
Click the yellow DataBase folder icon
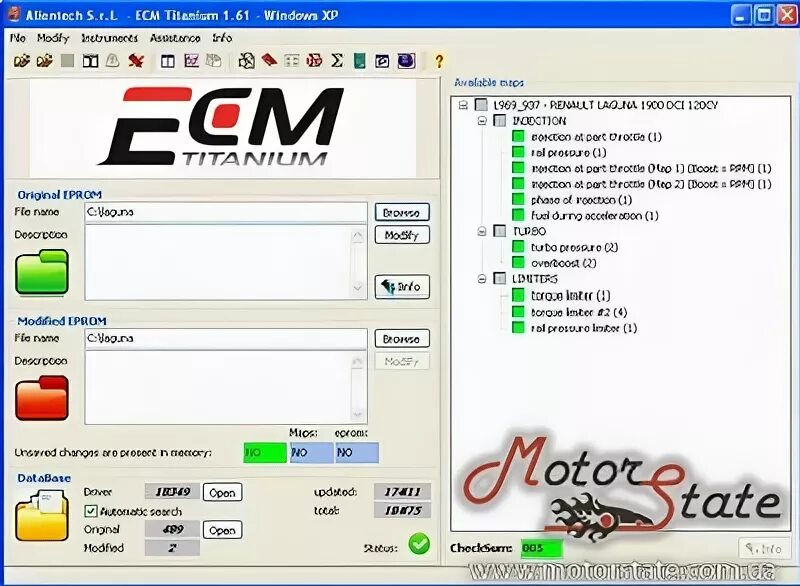pyautogui.click(x=42, y=515)
